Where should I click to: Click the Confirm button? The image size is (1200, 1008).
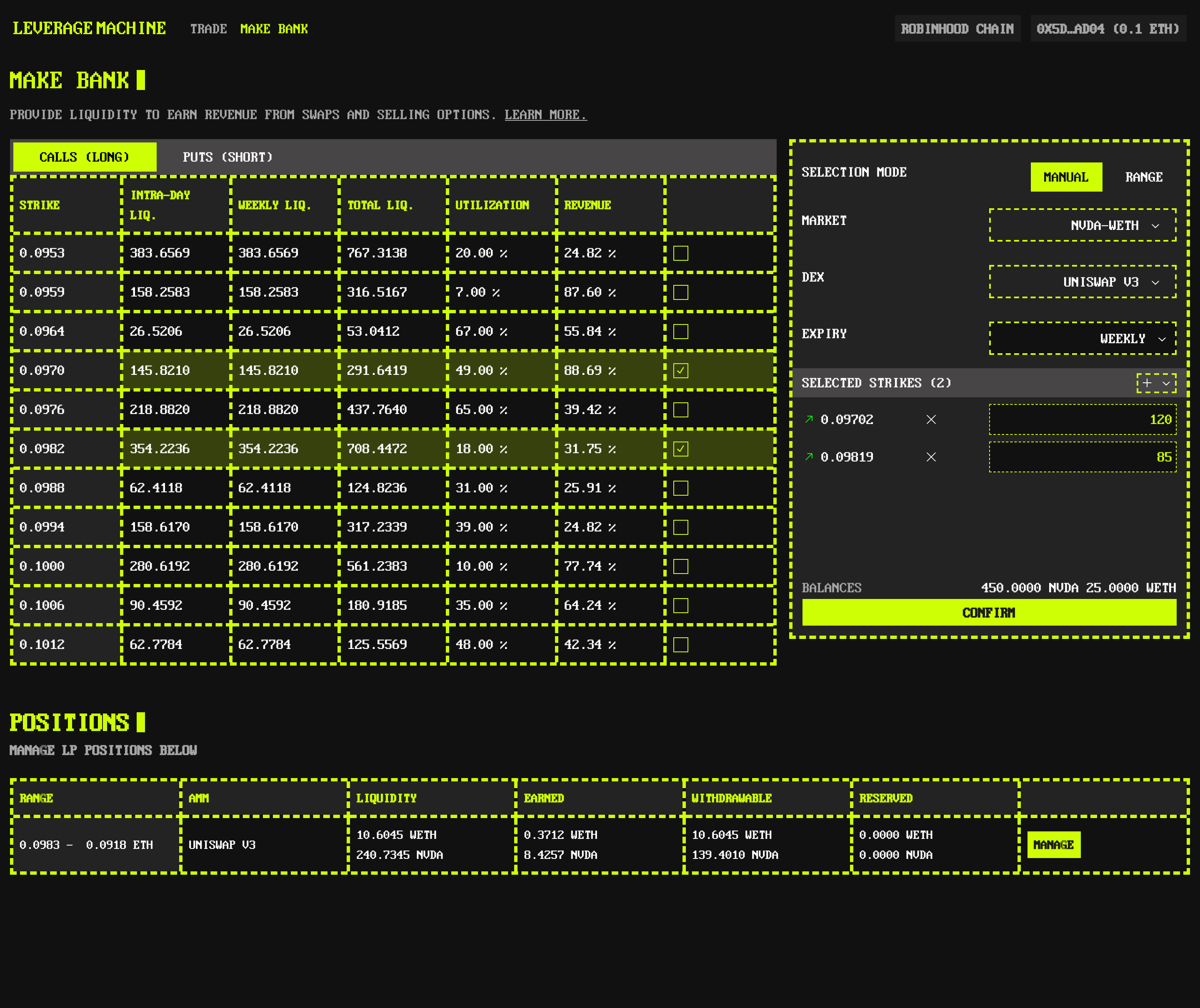988,613
